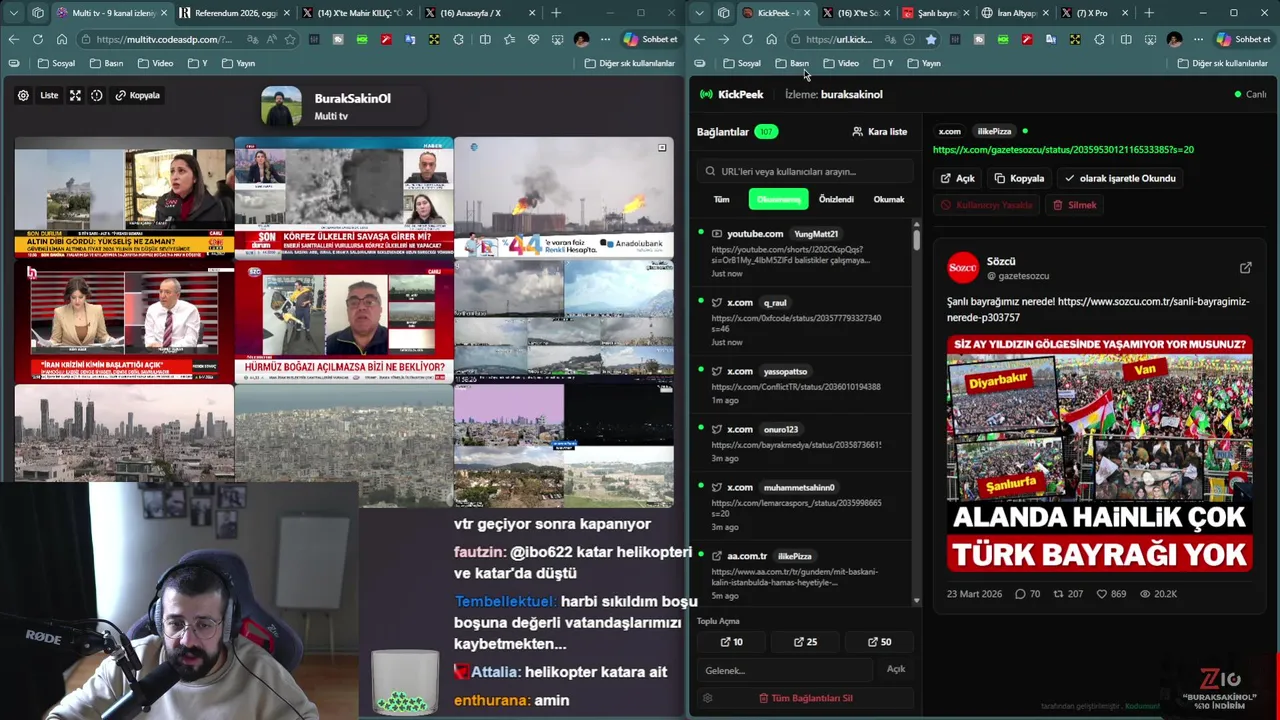Reload the KickPeek browser page
Viewport: 1280px width, 720px height.
tap(747, 39)
